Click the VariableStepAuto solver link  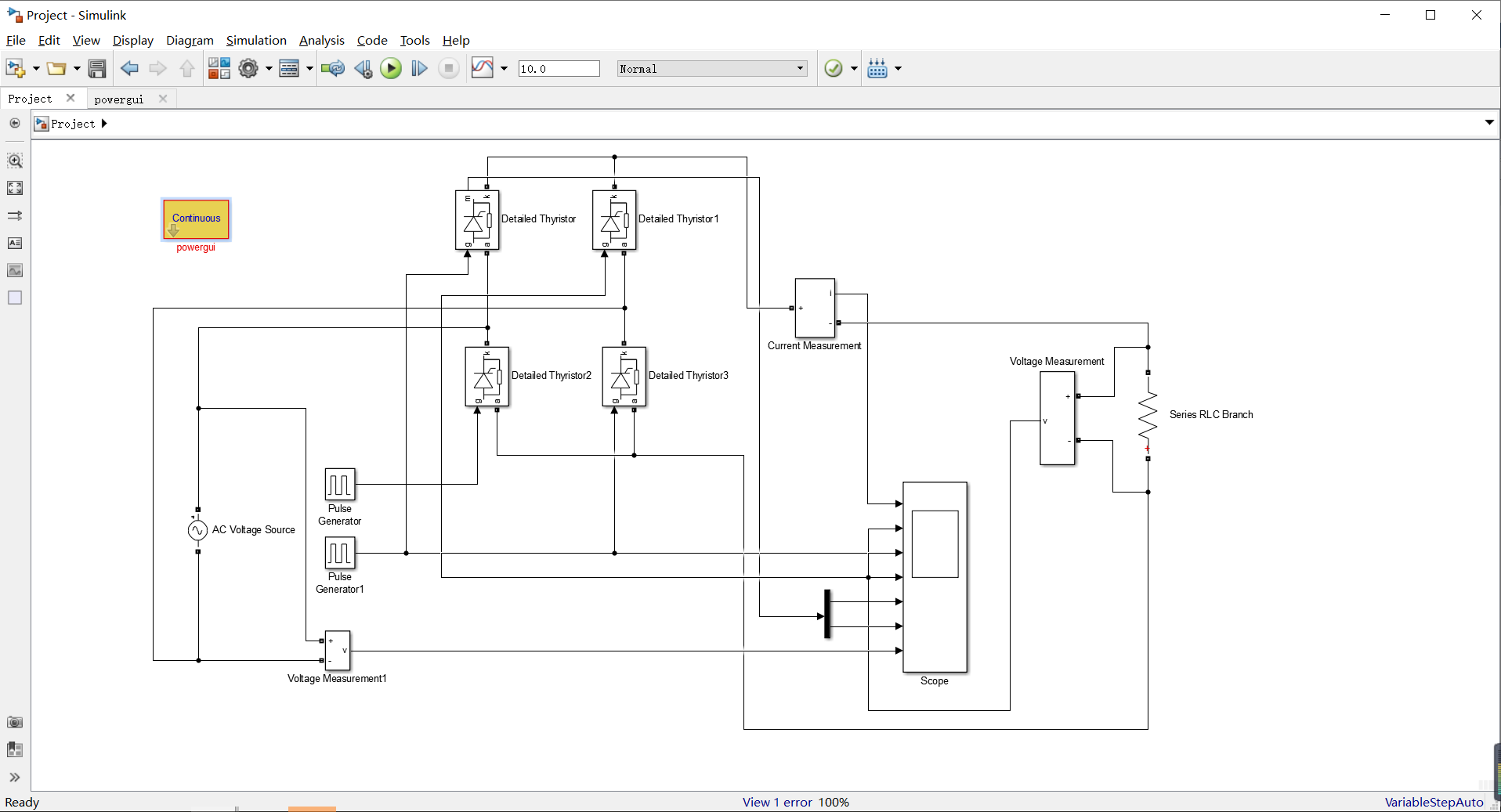tap(1434, 802)
